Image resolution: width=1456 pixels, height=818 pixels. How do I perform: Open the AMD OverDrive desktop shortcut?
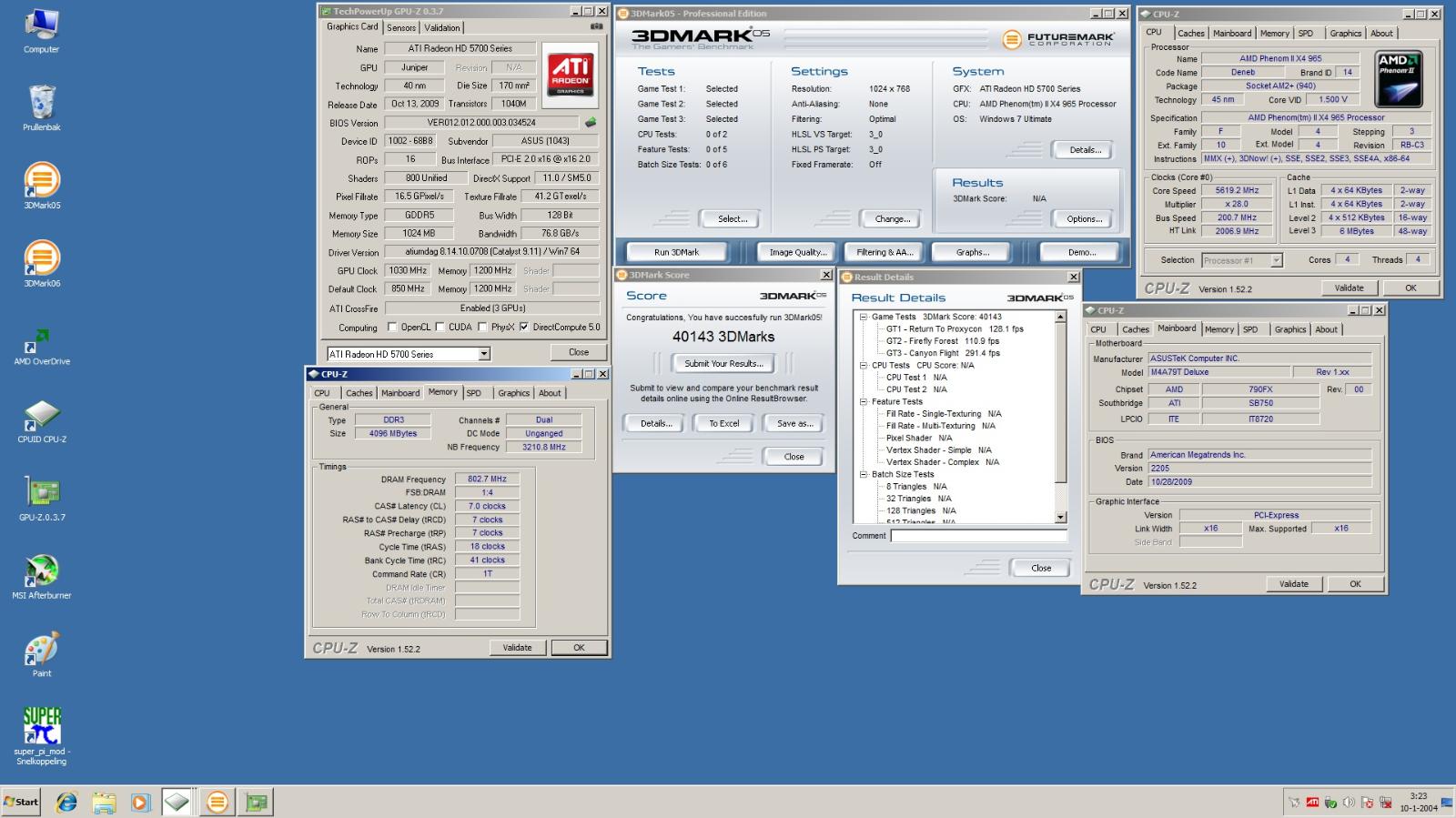pyautogui.click(x=42, y=346)
